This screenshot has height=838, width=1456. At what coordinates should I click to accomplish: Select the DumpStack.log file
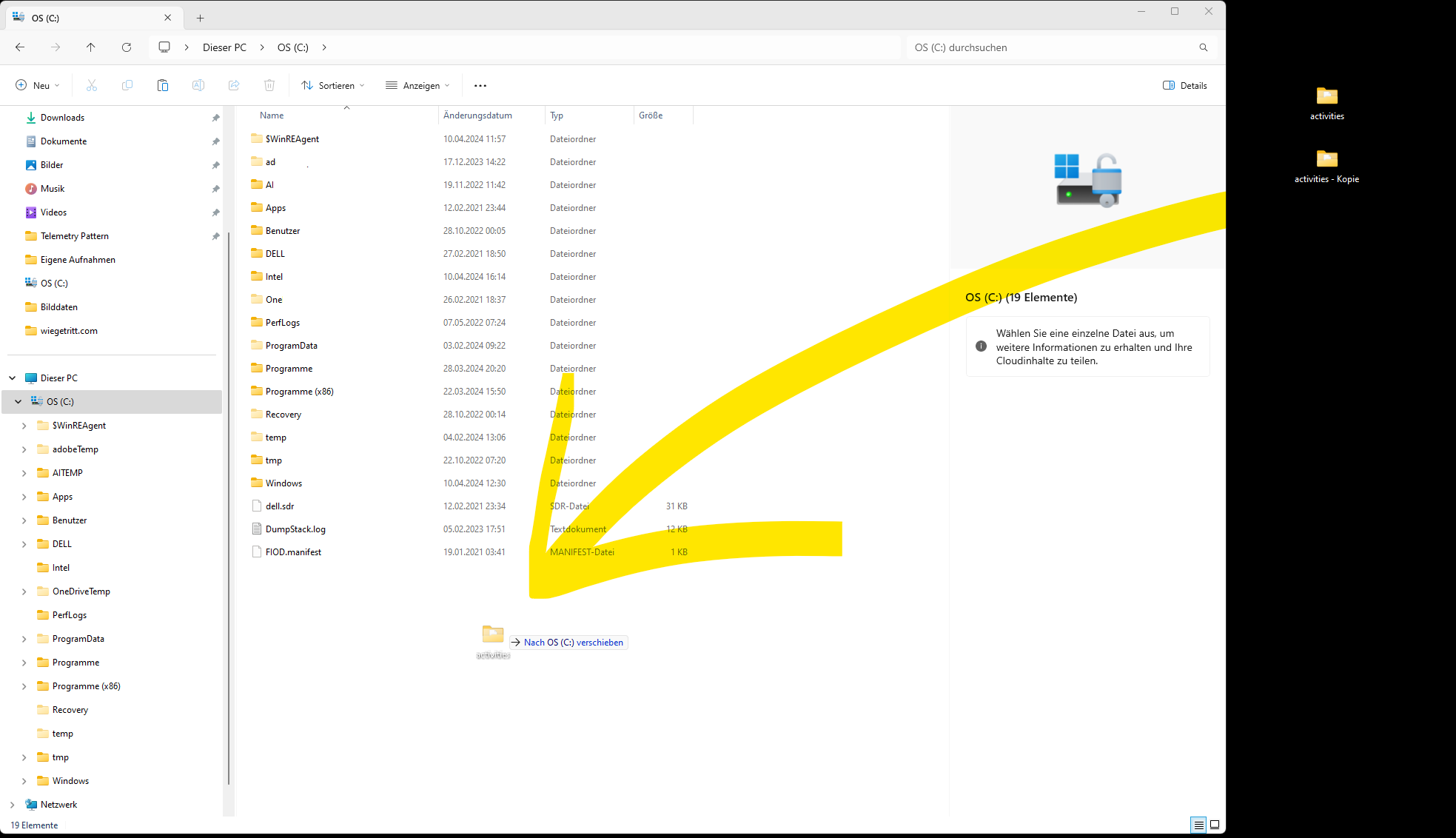pyautogui.click(x=295, y=529)
